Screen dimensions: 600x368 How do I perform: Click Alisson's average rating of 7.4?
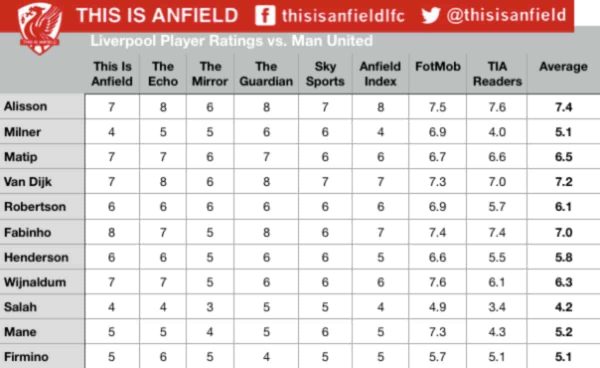pyautogui.click(x=563, y=107)
